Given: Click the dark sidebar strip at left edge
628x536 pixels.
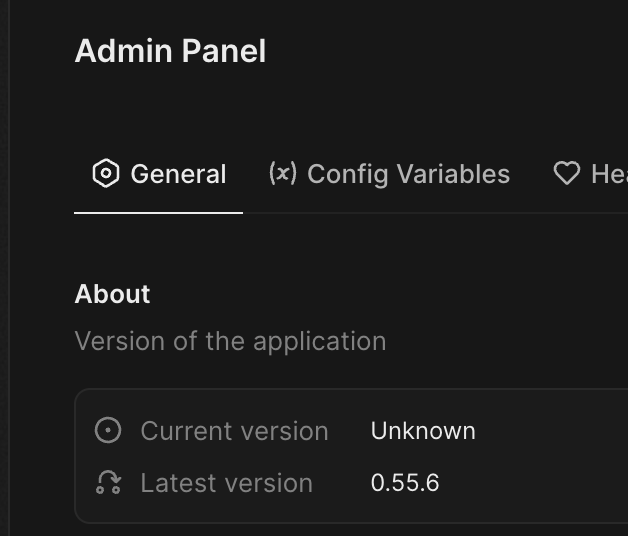Looking at the screenshot, I should click(x=4, y=268).
